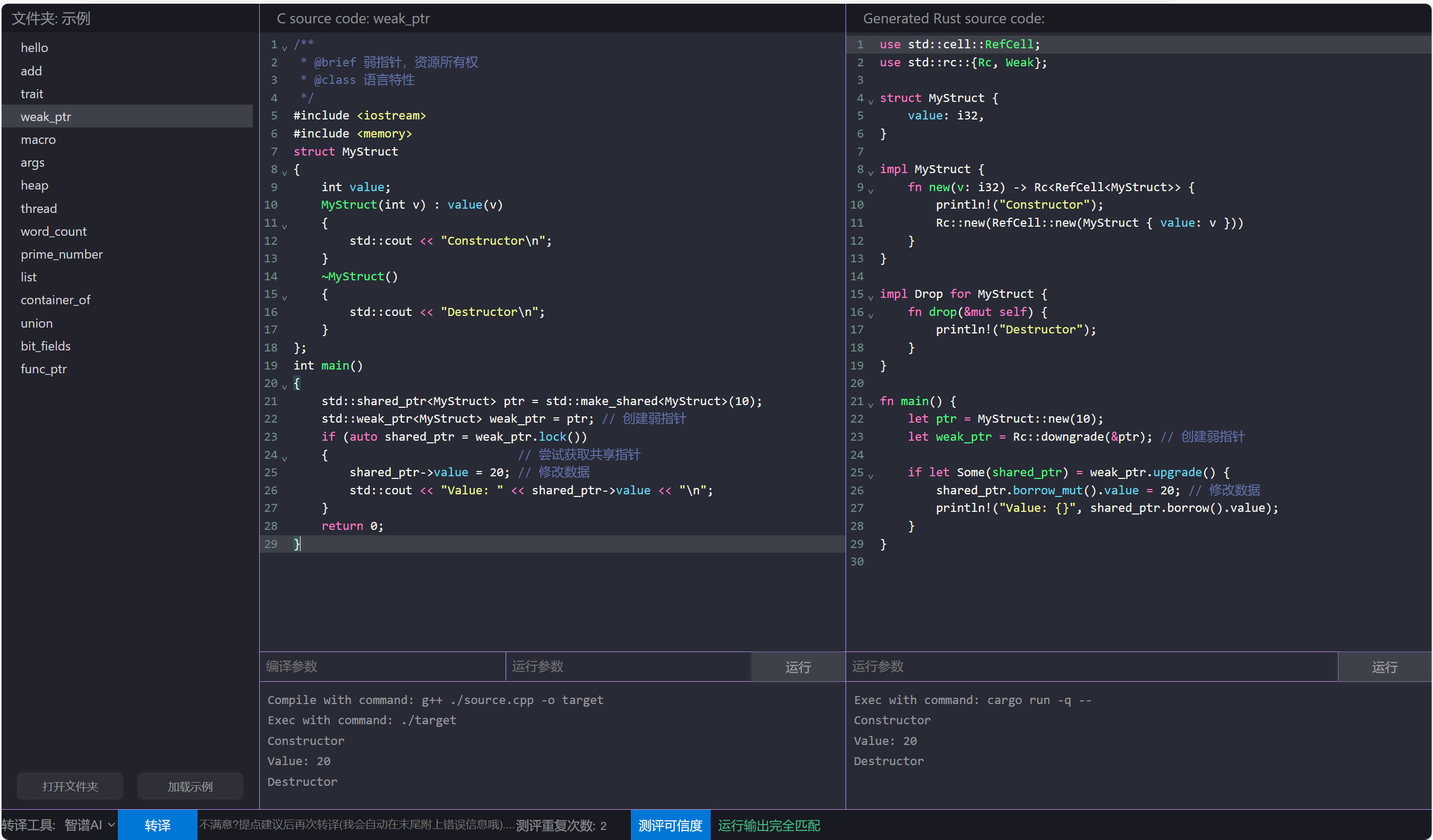Click the 测评重复次数 value field
Image resolution: width=1433 pixels, height=840 pixels.
pyautogui.click(x=613, y=825)
